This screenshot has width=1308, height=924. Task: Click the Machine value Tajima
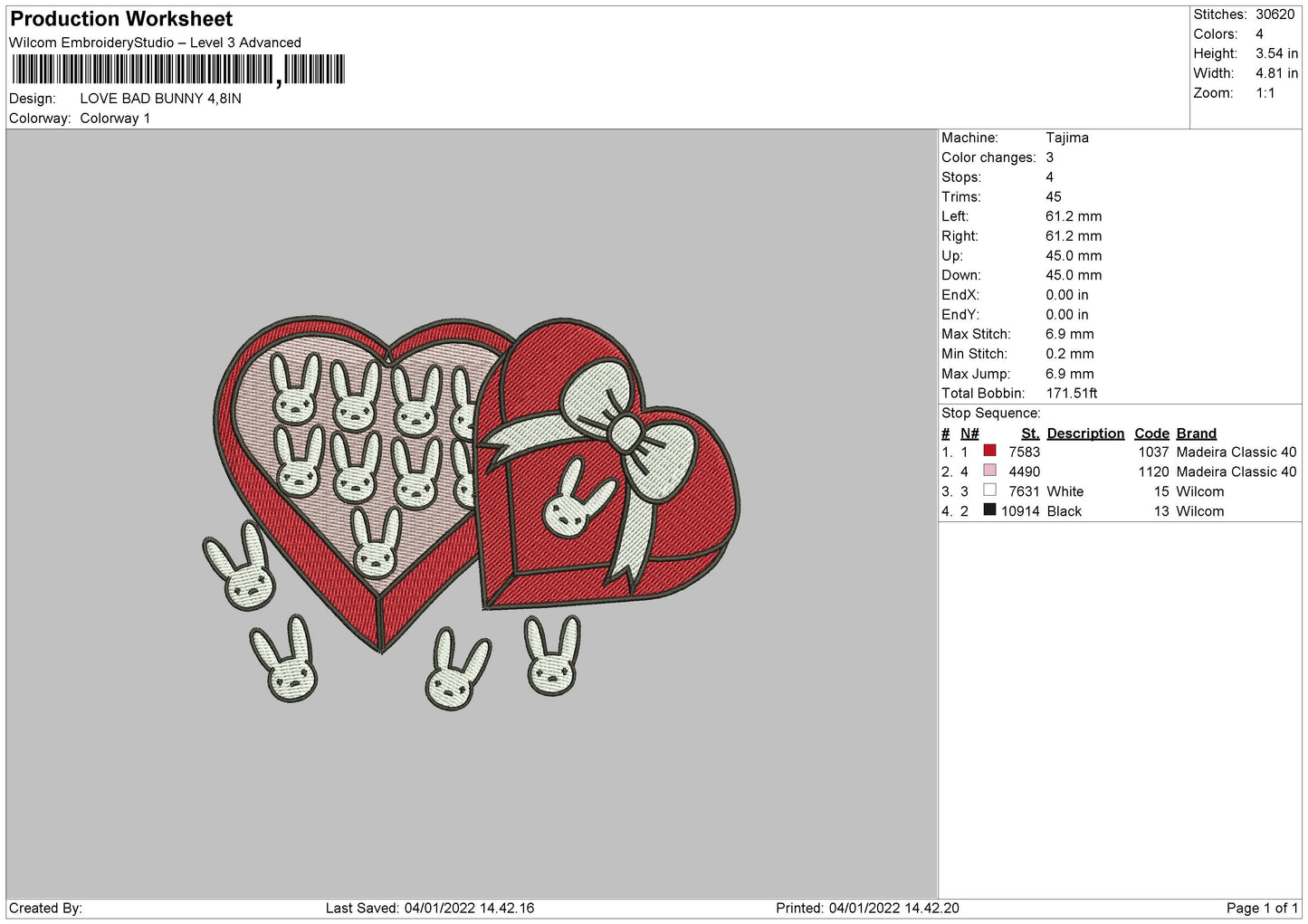(1066, 138)
